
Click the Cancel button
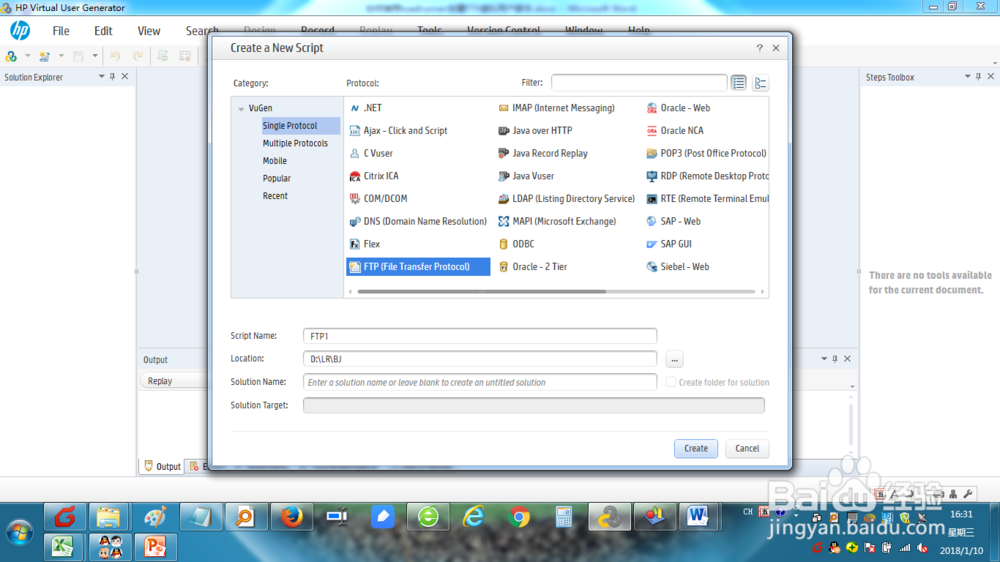(747, 448)
